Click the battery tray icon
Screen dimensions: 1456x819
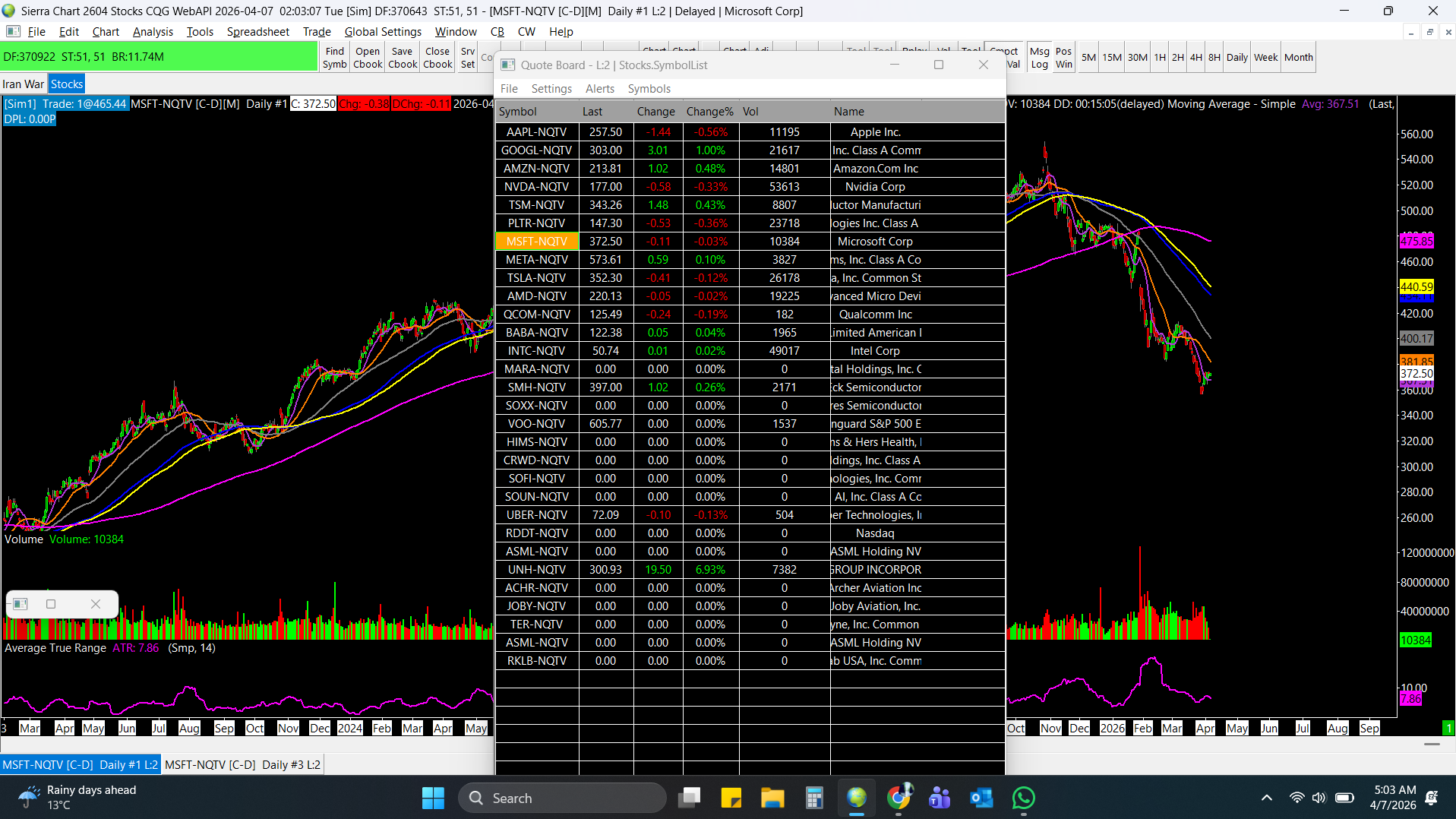pyautogui.click(x=1344, y=798)
